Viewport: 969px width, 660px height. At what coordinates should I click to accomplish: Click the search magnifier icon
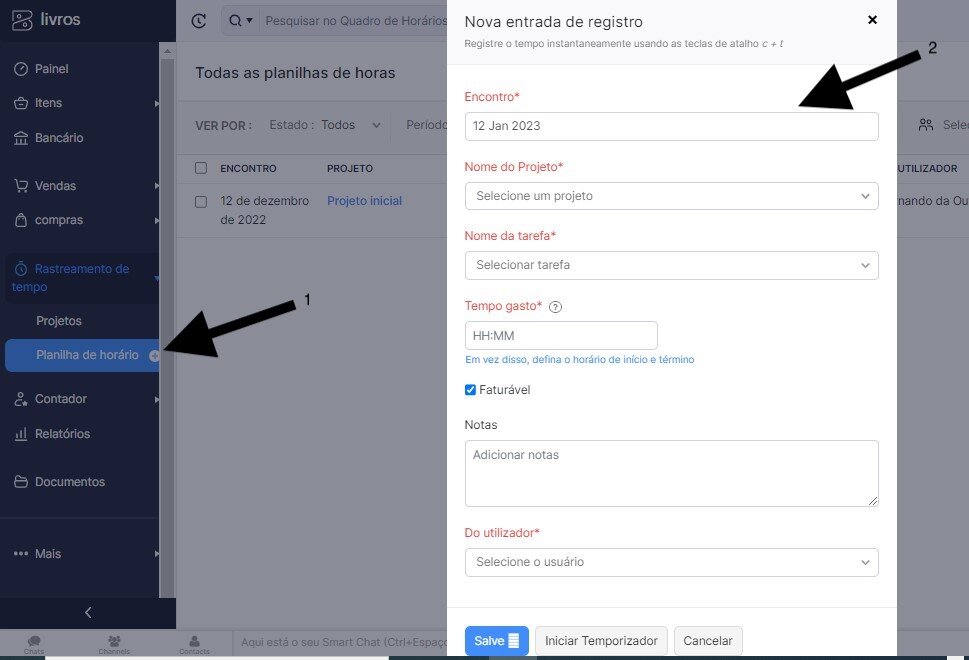click(x=235, y=21)
